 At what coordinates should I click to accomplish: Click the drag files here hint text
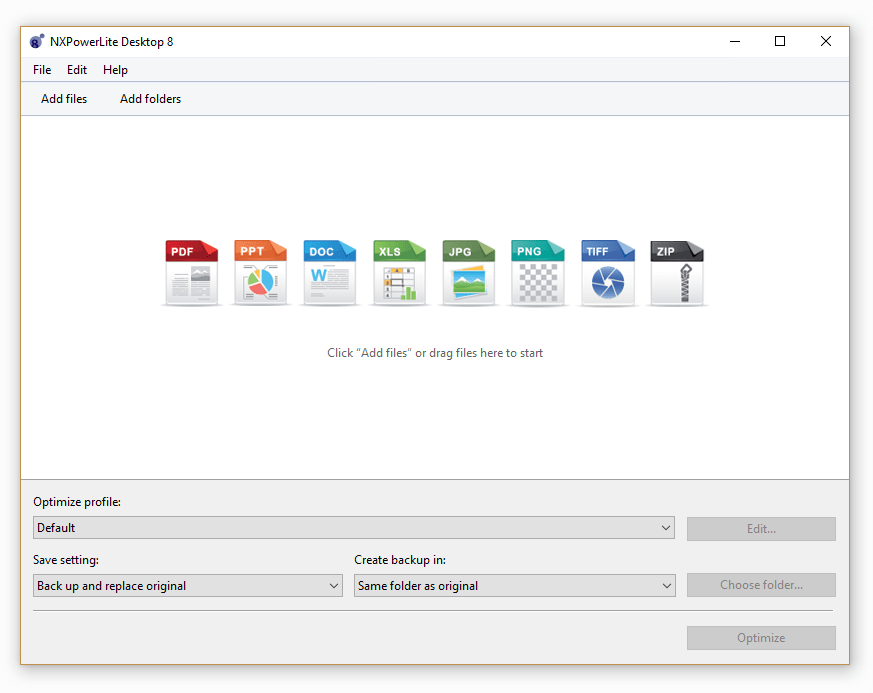435,353
